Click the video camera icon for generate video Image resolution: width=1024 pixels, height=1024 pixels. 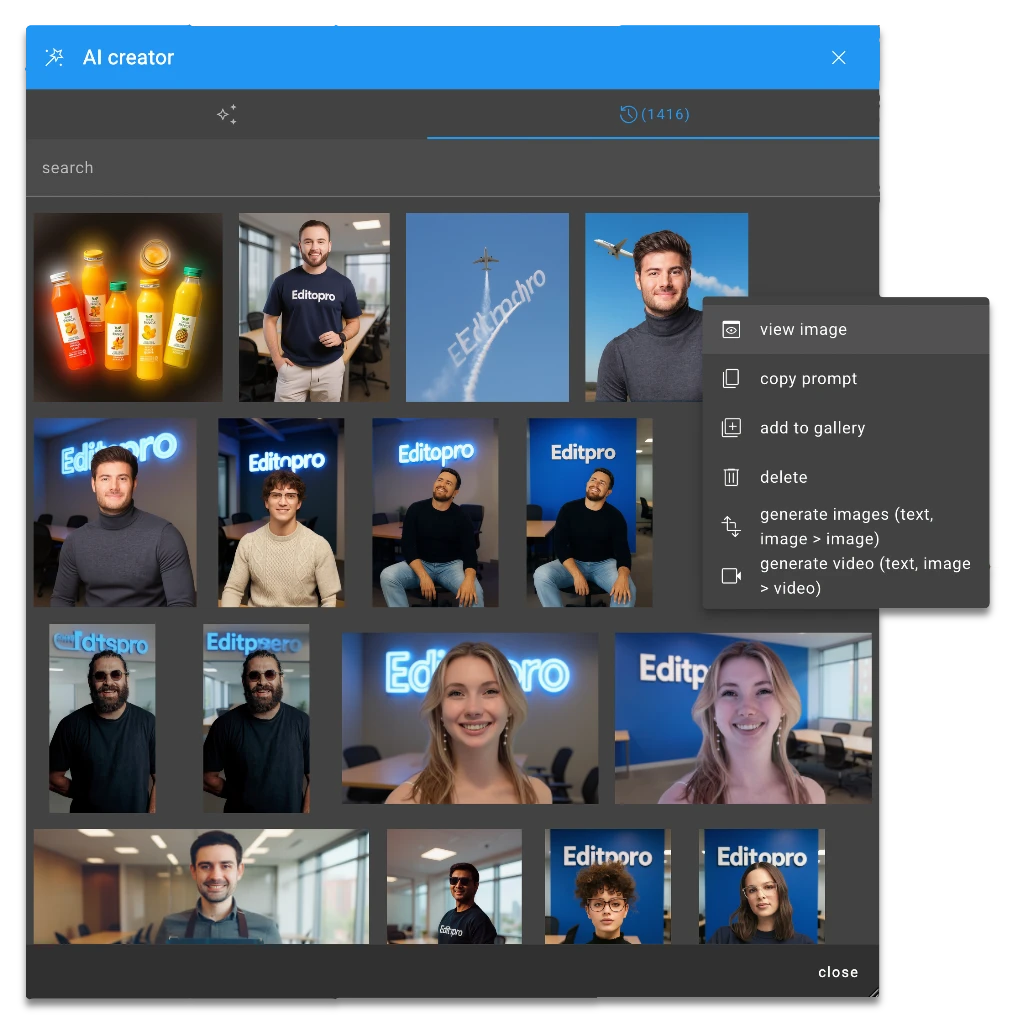click(x=731, y=576)
